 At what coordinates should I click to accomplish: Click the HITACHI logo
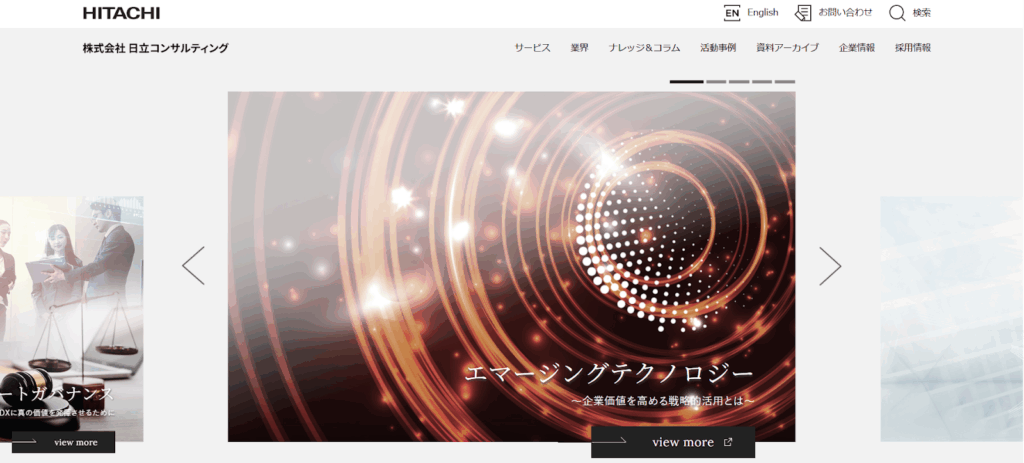click(121, 13)
